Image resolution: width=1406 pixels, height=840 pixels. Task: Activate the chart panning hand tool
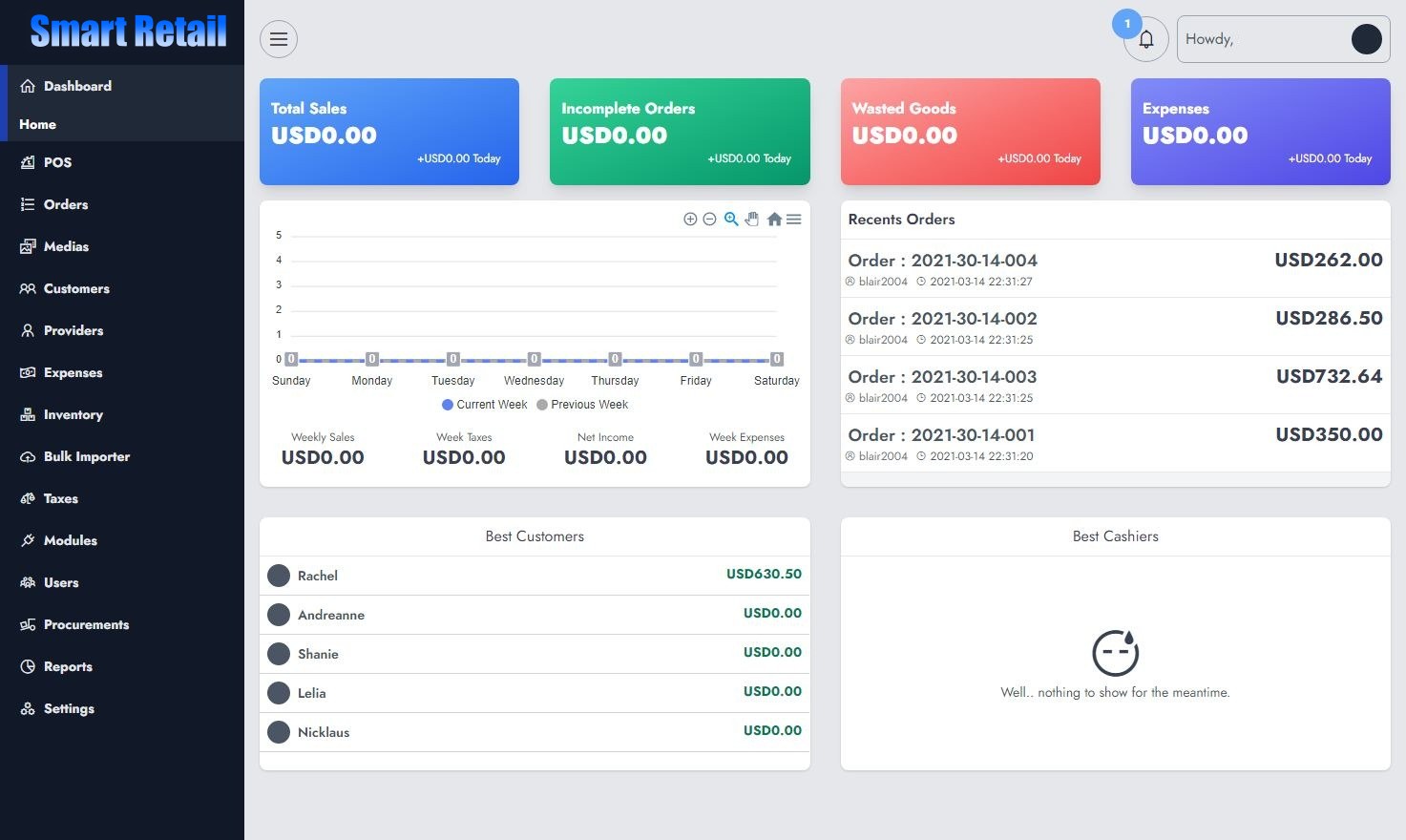tap(752, 219)
